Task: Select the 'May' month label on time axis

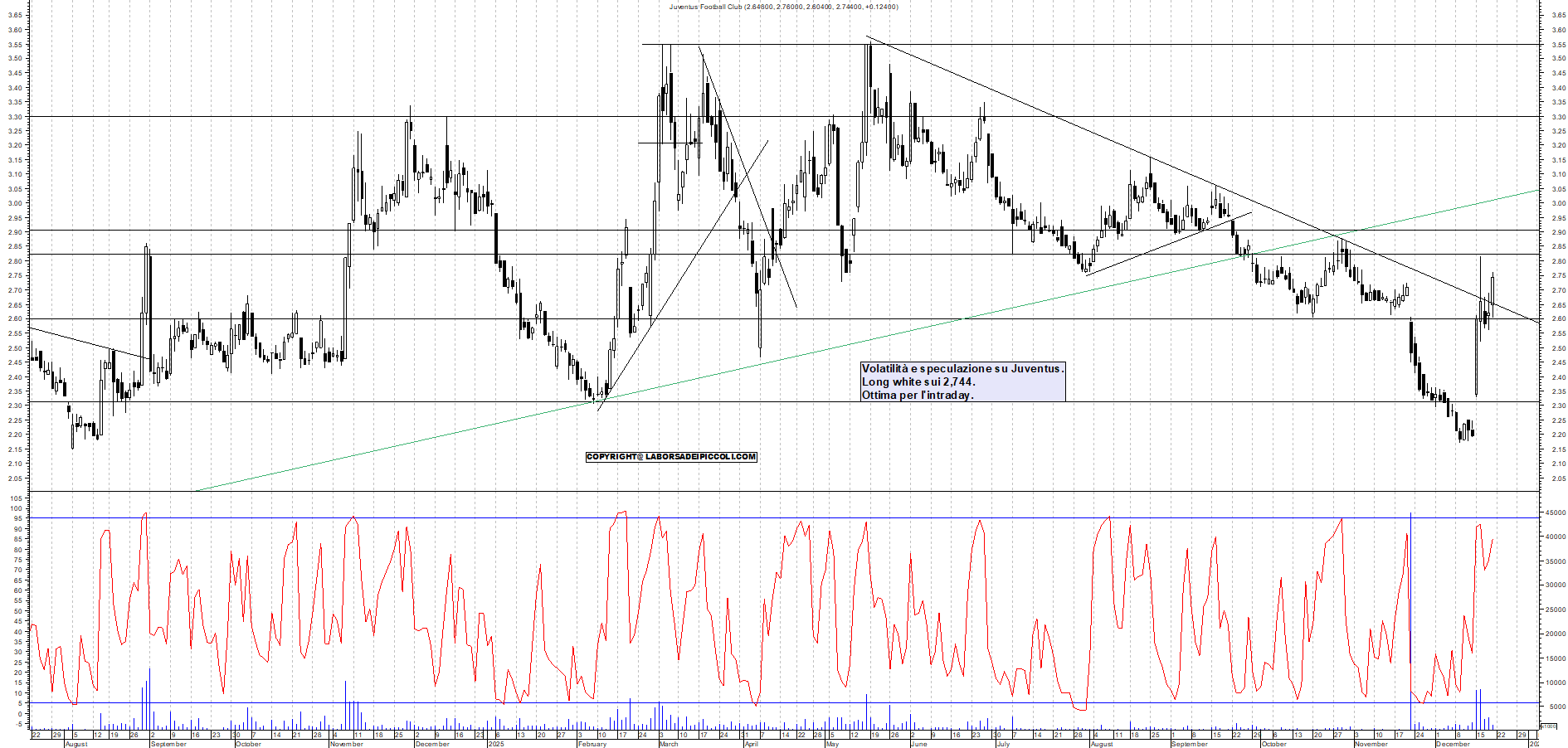Action: (x=832, y=744)
